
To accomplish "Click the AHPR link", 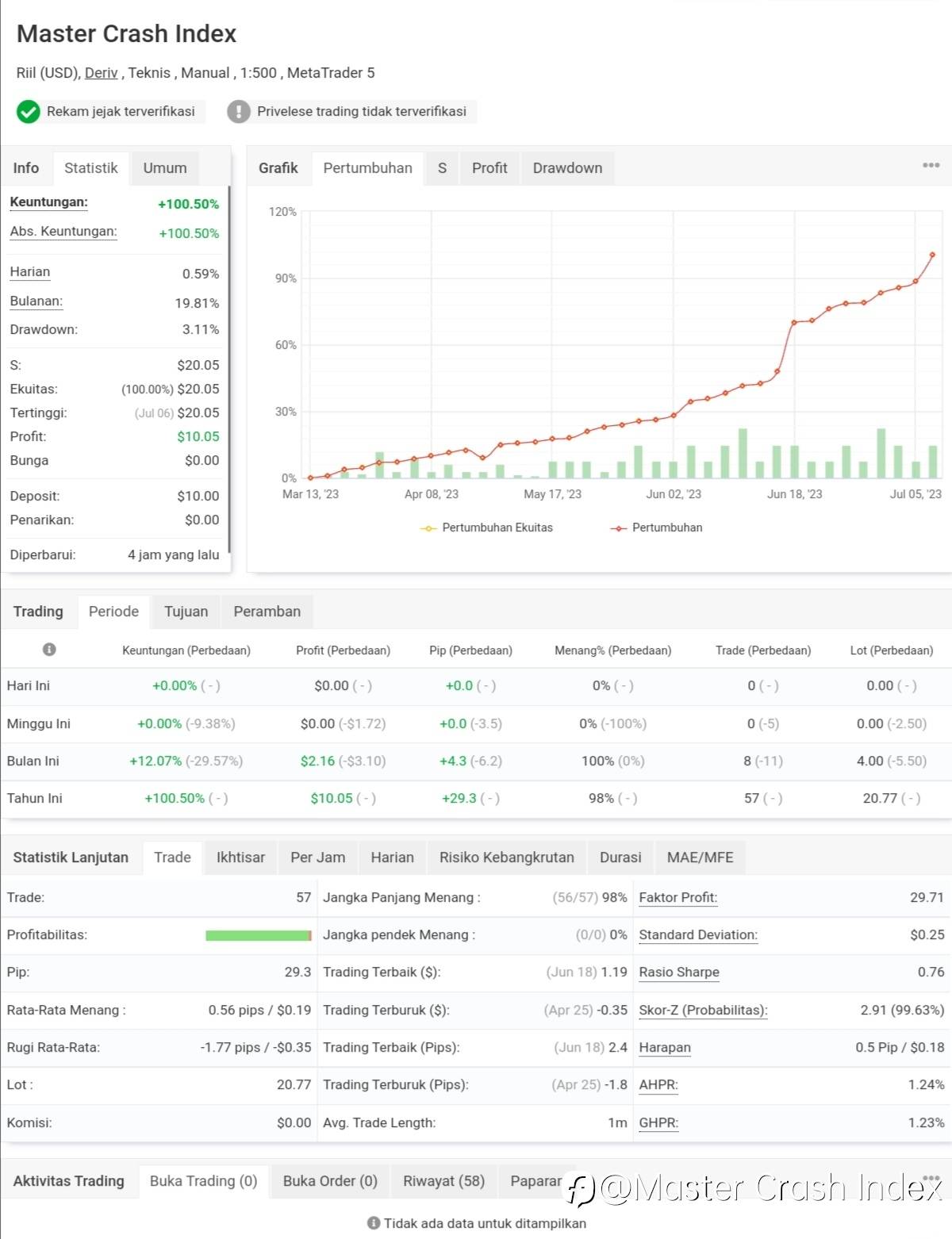I will coord(658,1085).
